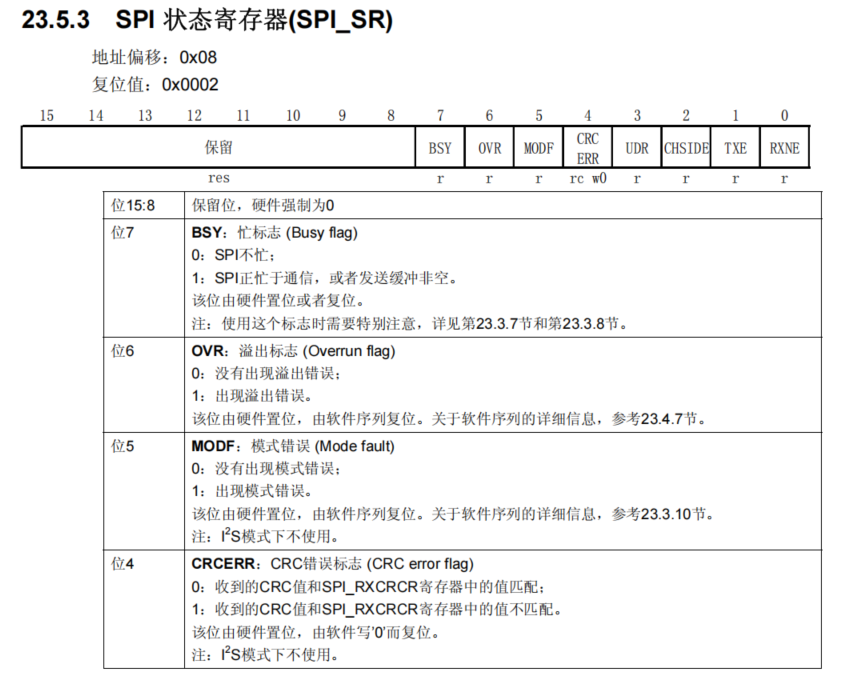The image size is (856, 690).
Task: Click the BSY field in the register diagram
Action: pyautogui.click(x=439, y=147)
